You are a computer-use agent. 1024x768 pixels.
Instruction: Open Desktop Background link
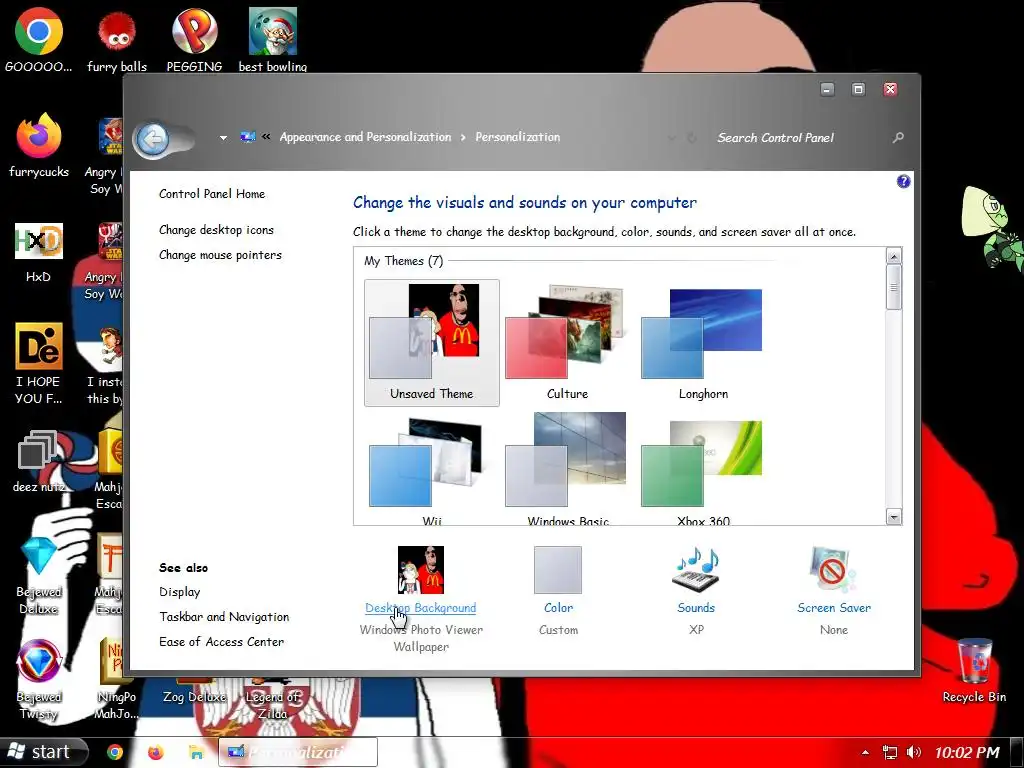(421, 608)
